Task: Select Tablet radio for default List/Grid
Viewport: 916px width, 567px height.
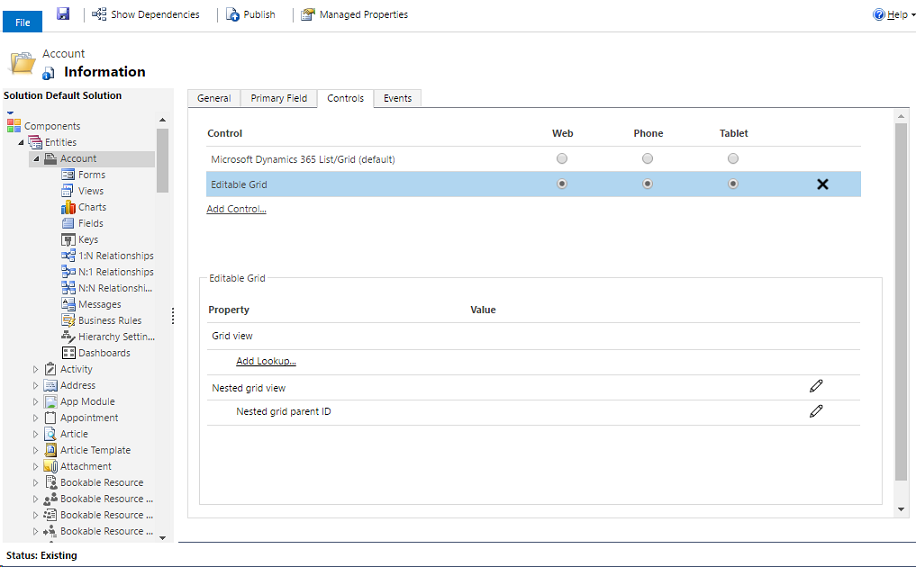Action: point(733,159)
